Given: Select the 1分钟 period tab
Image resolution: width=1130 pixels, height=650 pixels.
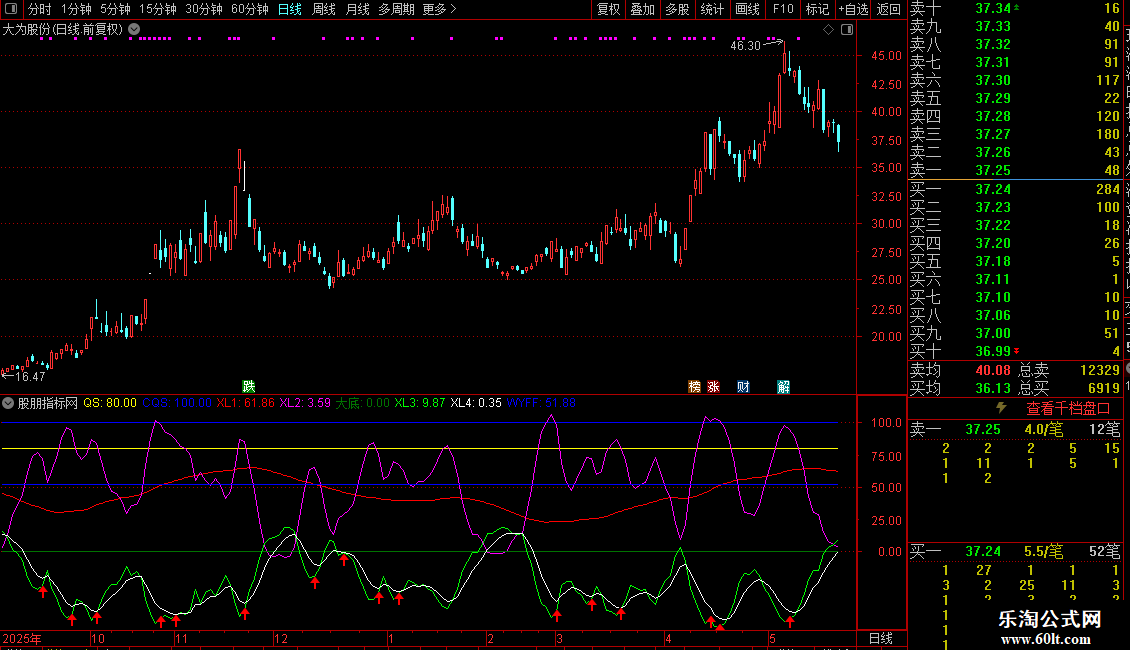Looking at the screenshot, I should click(76, 9).
